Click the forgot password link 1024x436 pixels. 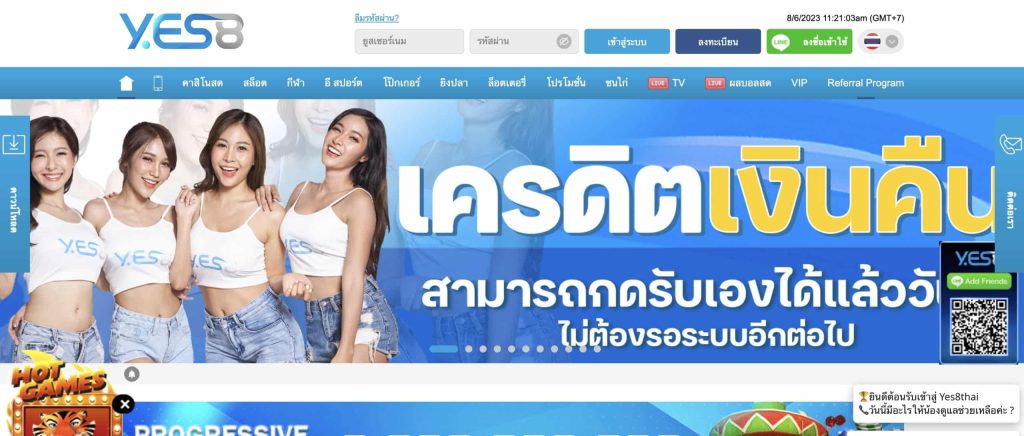tap(377, 18)
